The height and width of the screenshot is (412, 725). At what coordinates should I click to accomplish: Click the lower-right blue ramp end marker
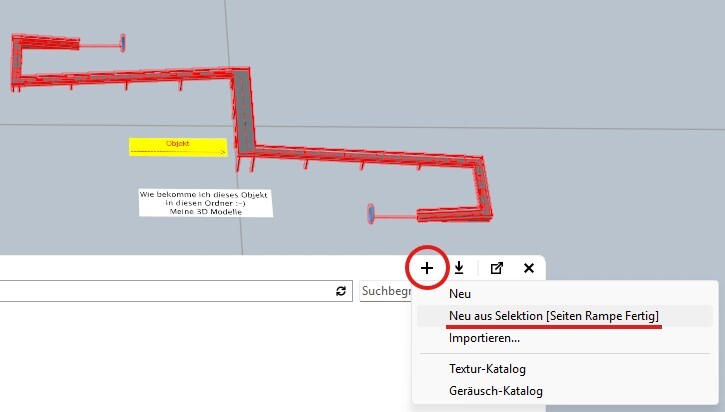(370, 214)
